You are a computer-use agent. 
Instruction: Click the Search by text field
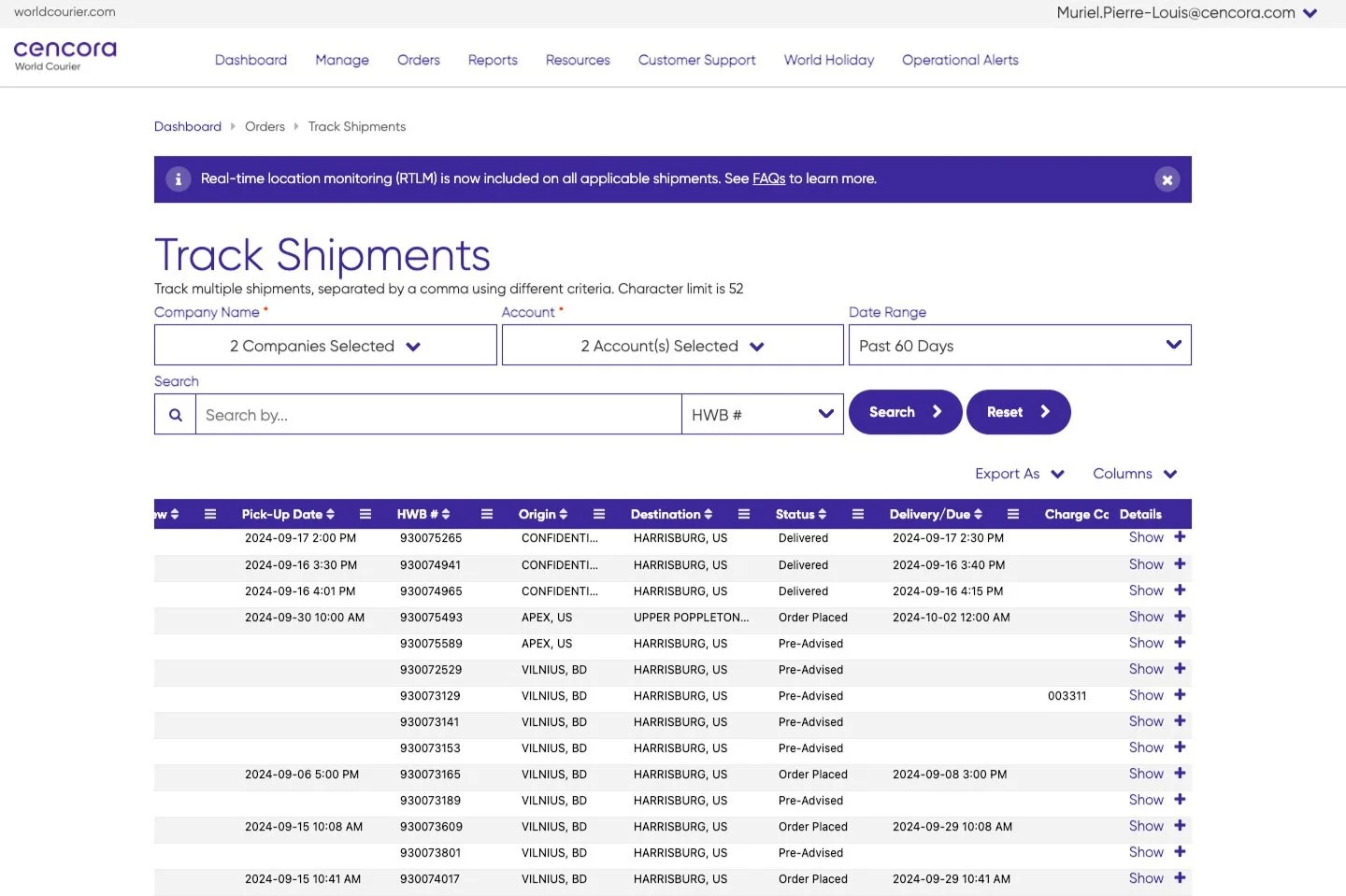438,415
